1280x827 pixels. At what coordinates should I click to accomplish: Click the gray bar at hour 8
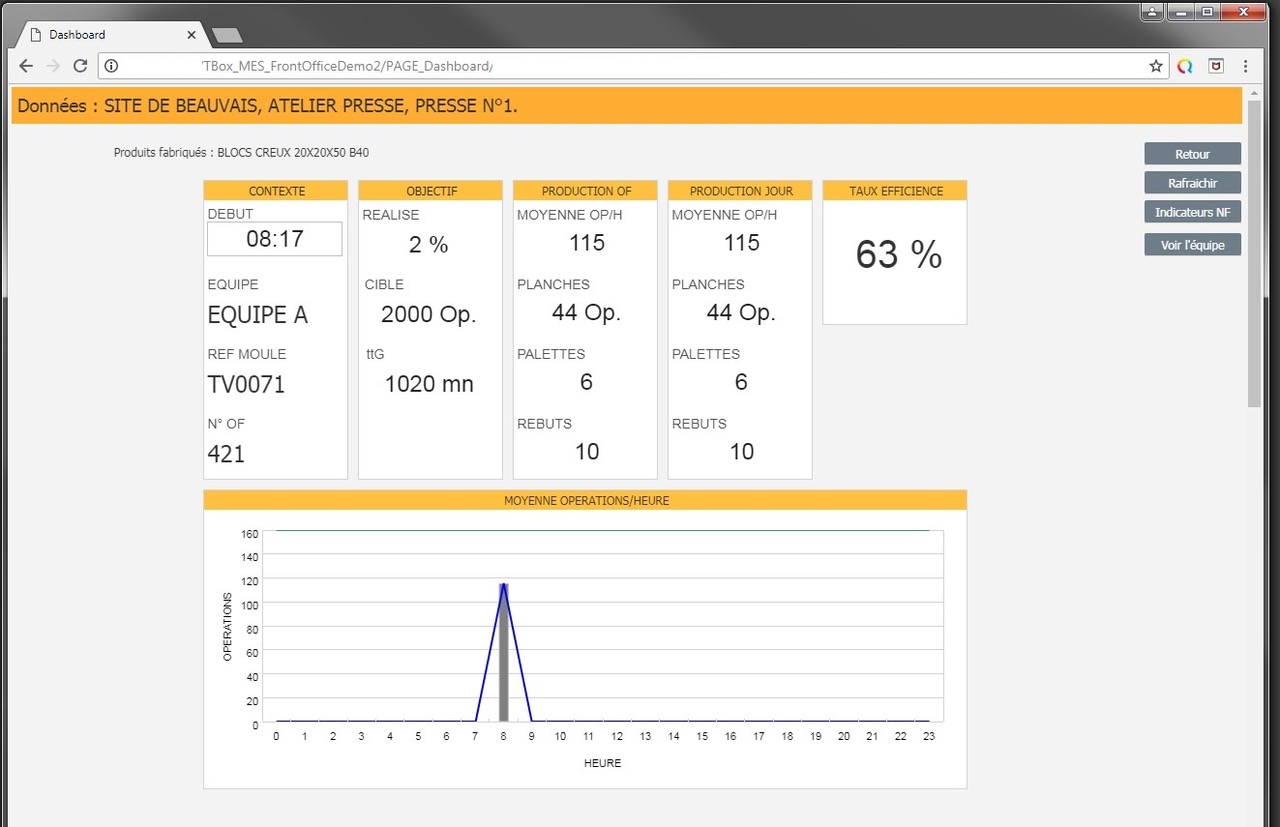pyautogui.click(x=504, y=652)
